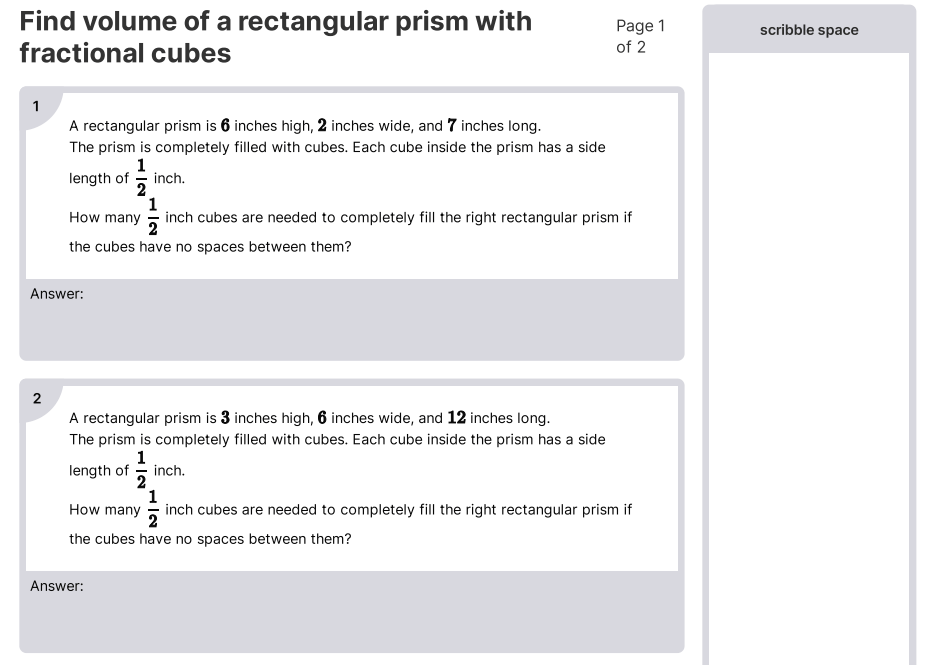Click the bold 2 in "2 inches wide"

322,126
